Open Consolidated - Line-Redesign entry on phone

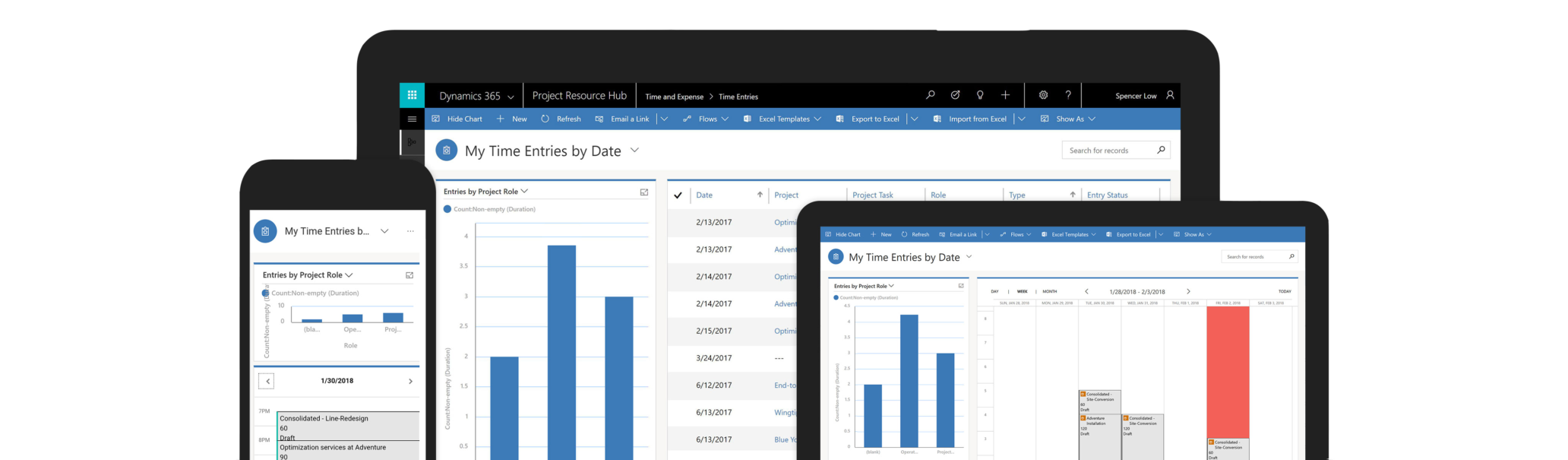[x=349, y=426]
